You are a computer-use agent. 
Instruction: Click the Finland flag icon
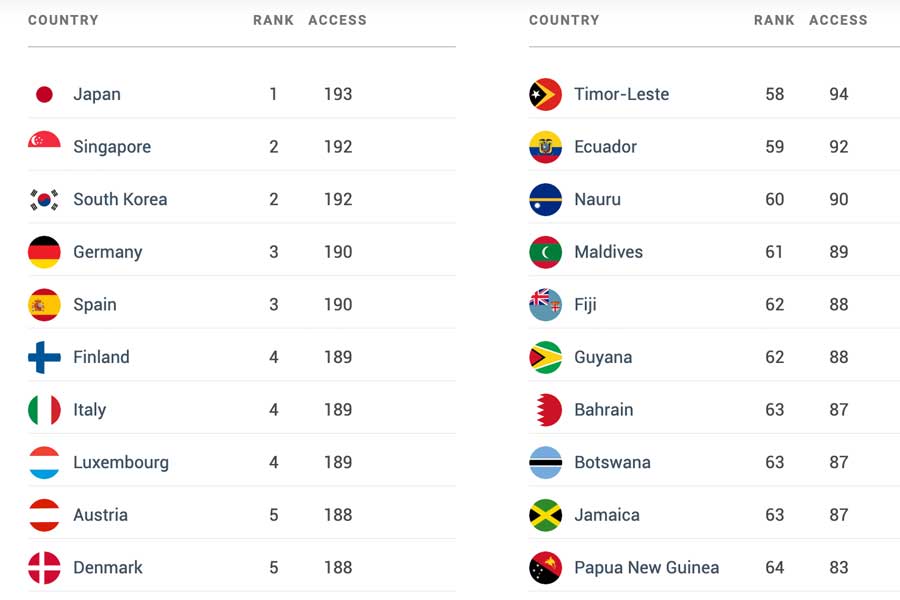[x=44, y=357]
